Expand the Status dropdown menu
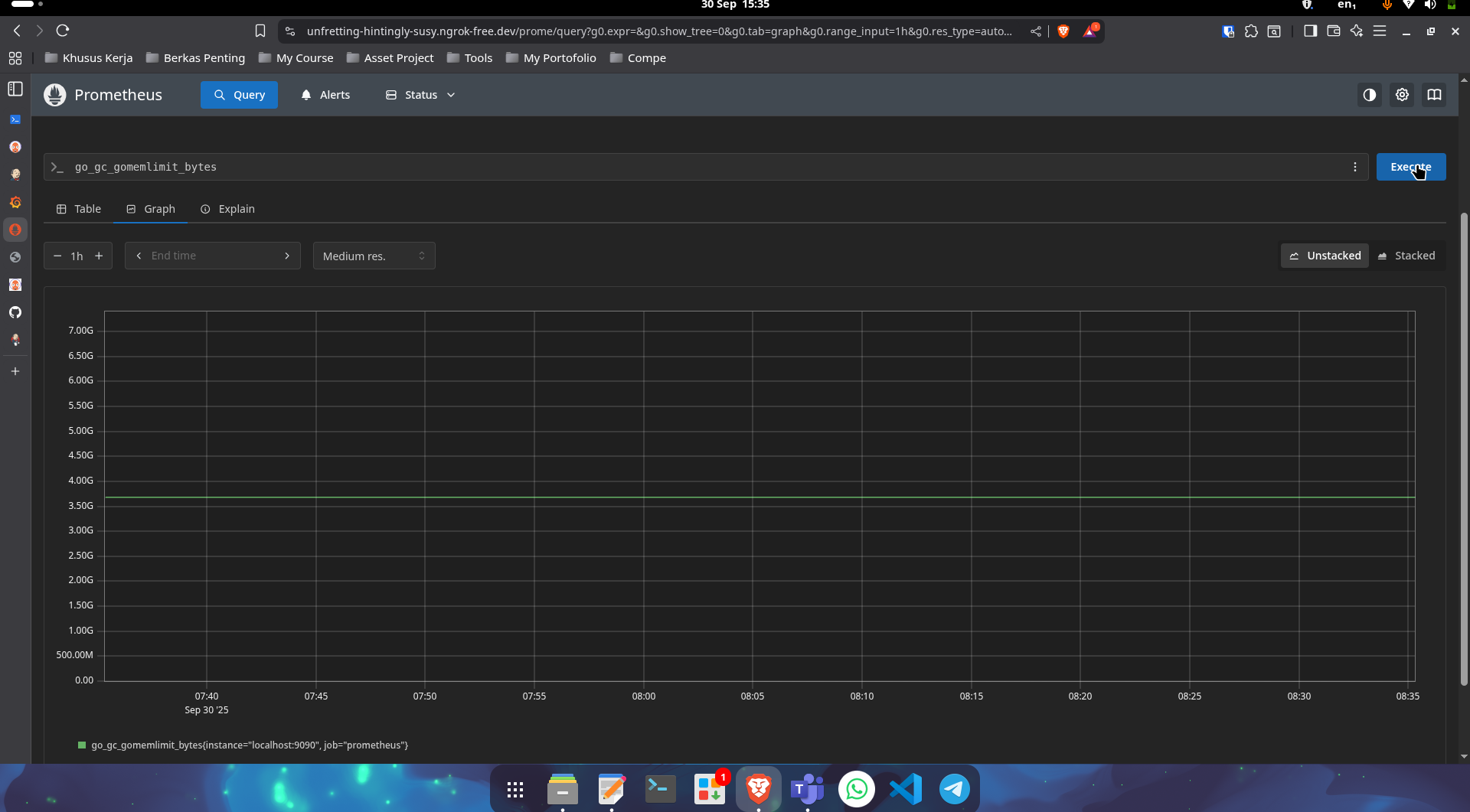Viewport: 1470px width, 812px height. (x=420, y=95)
